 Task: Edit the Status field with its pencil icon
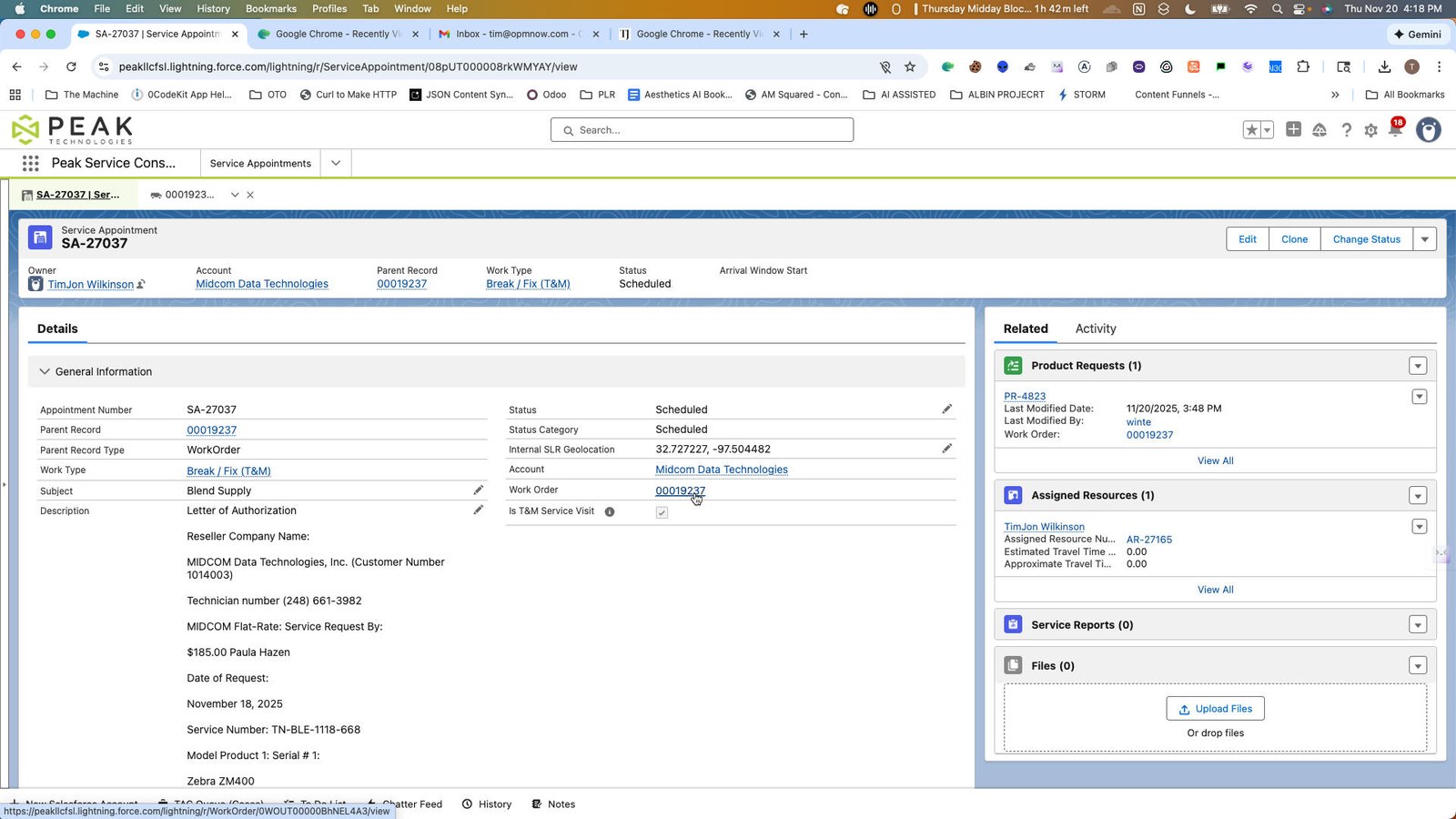point(946,409)
